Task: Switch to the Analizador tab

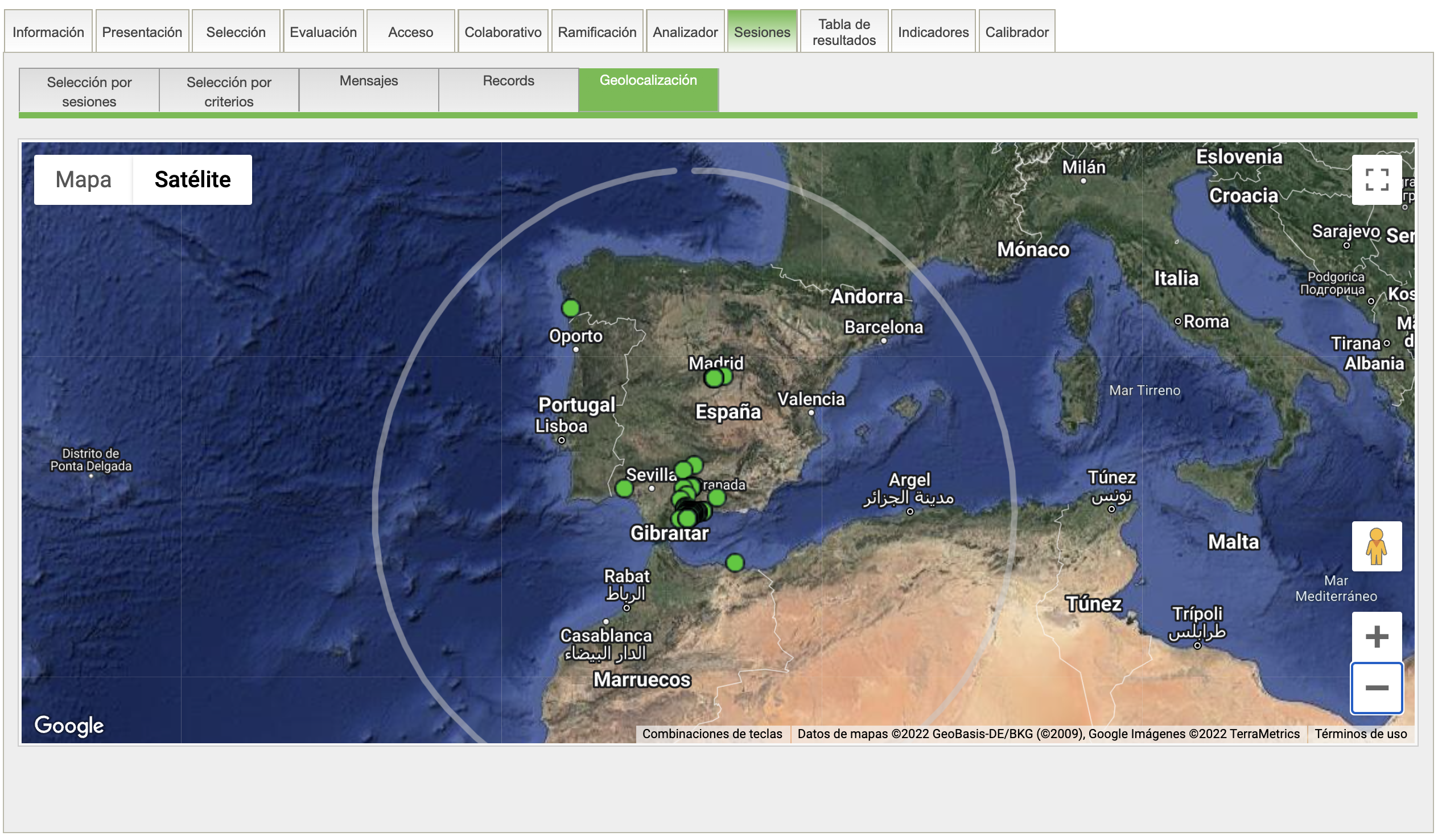Action: coord(685,32)
